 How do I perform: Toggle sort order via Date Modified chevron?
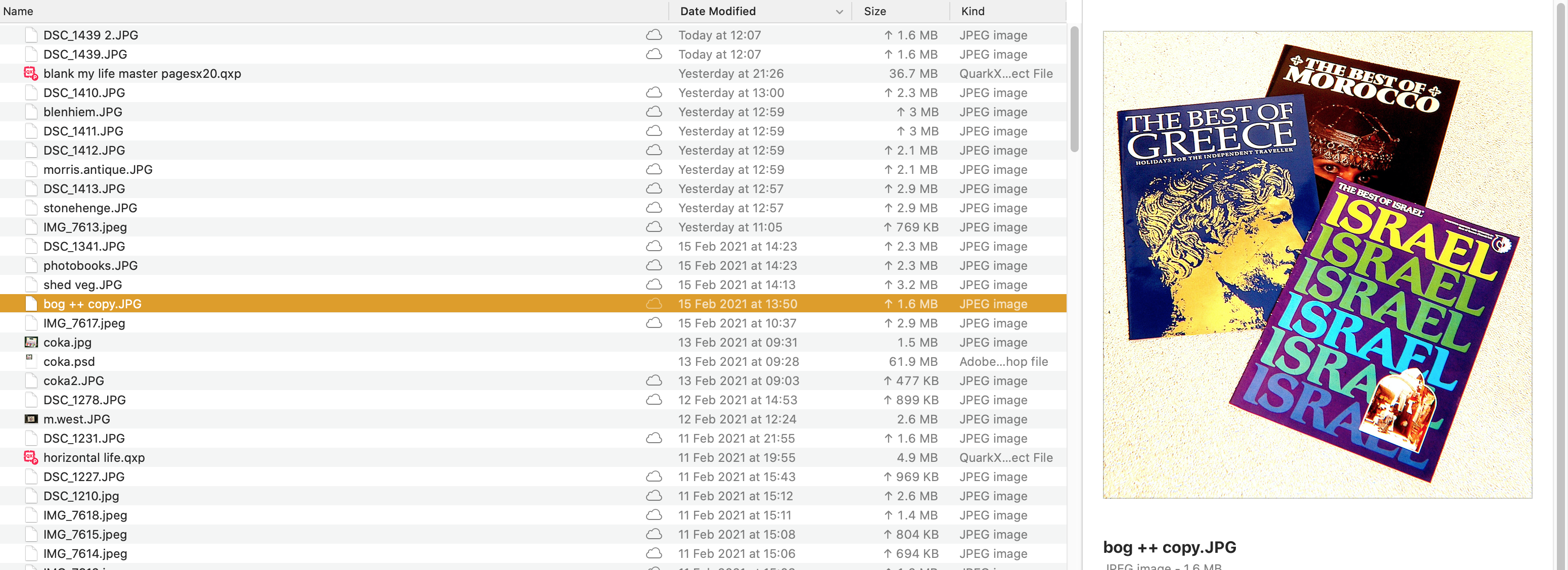point(839,12)
